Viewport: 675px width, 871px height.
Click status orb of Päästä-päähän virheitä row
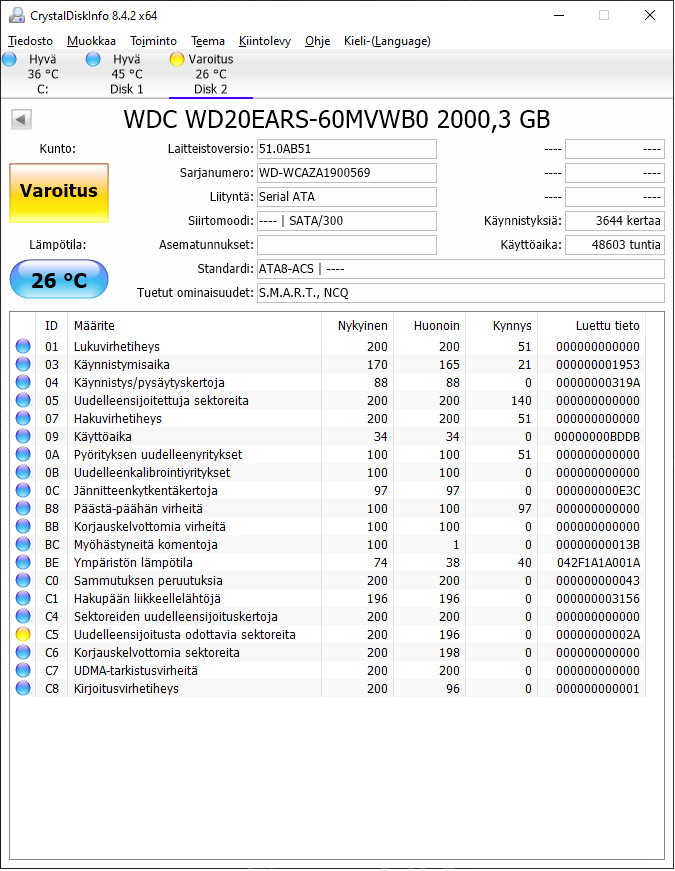point(23,508)
